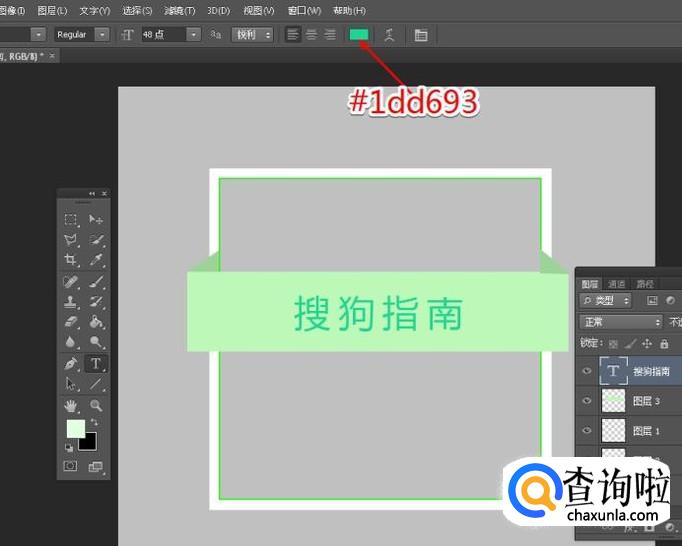This screenshot has width=682, height=546.
Task: Open 3D(D) menu
Action: (218, 10)
